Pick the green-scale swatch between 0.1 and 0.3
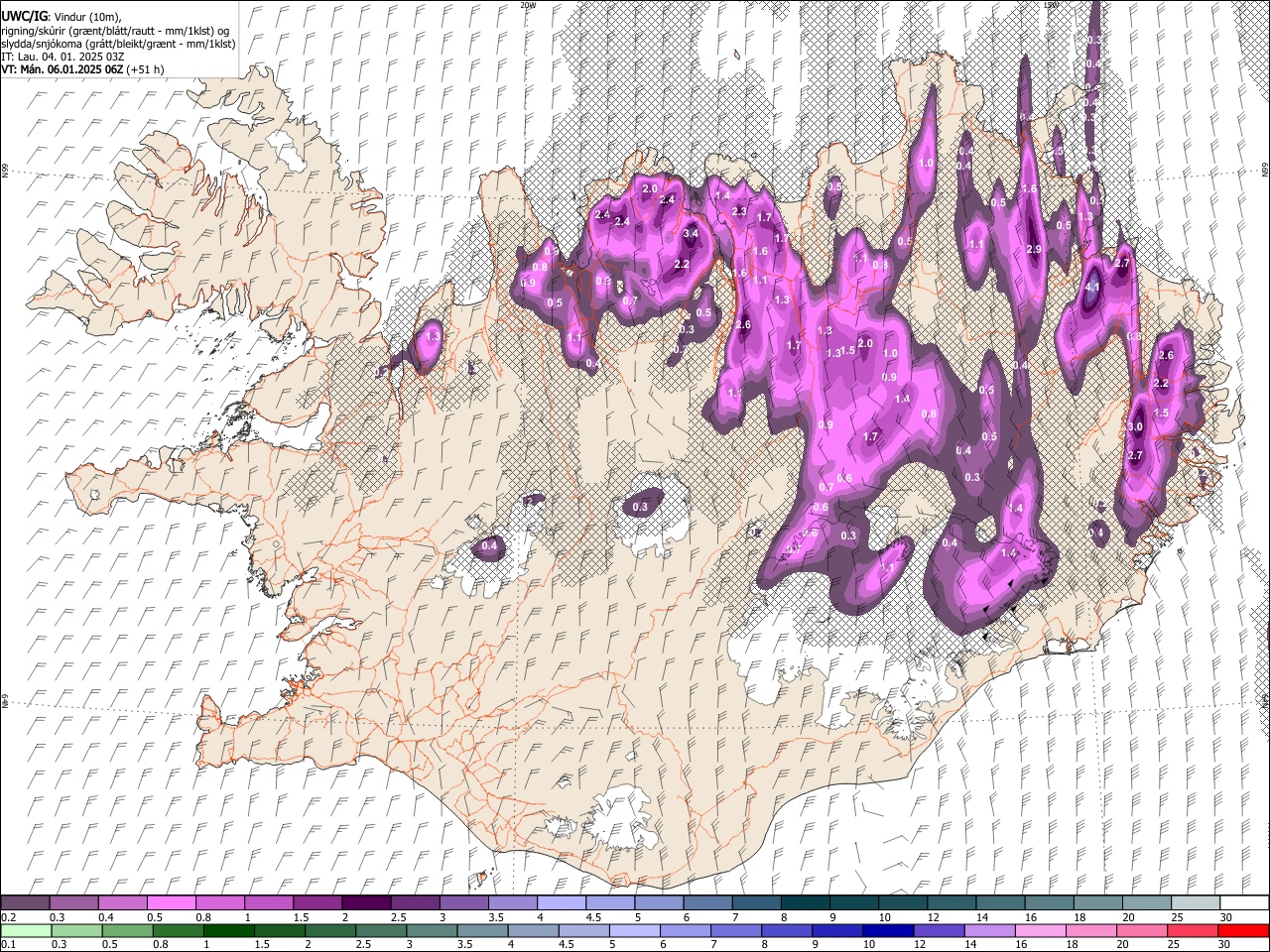Screen dimensions: 1270x952 coord(27,930)
